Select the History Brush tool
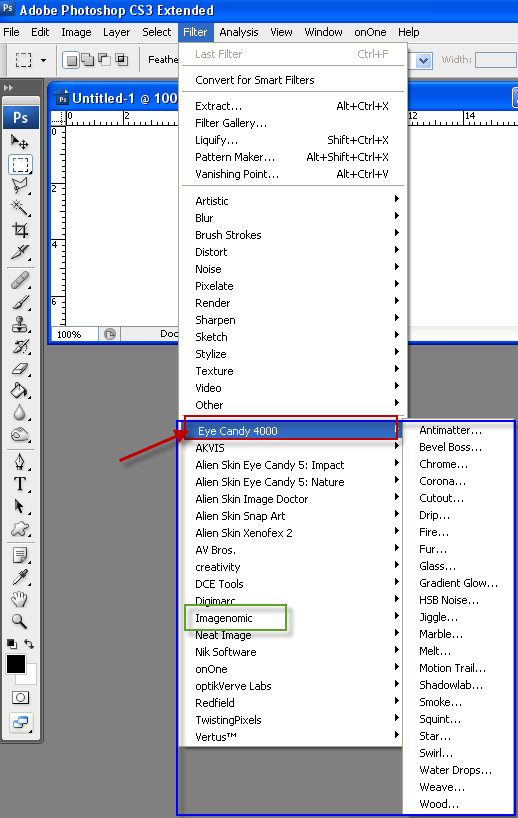The image size is (518, 818). coord(20,346)
